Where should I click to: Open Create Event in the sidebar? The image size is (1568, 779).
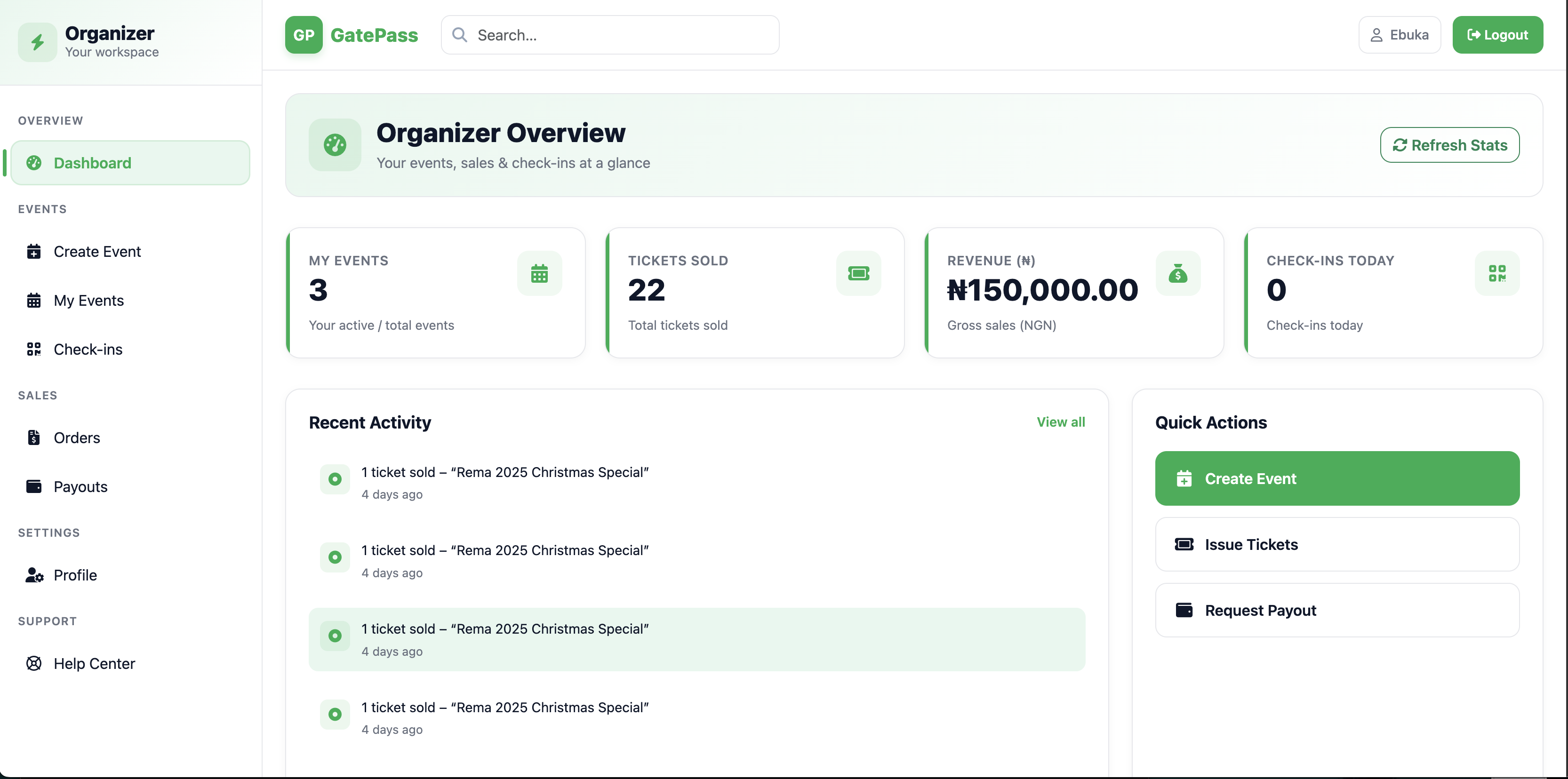(x=97, y=251)
